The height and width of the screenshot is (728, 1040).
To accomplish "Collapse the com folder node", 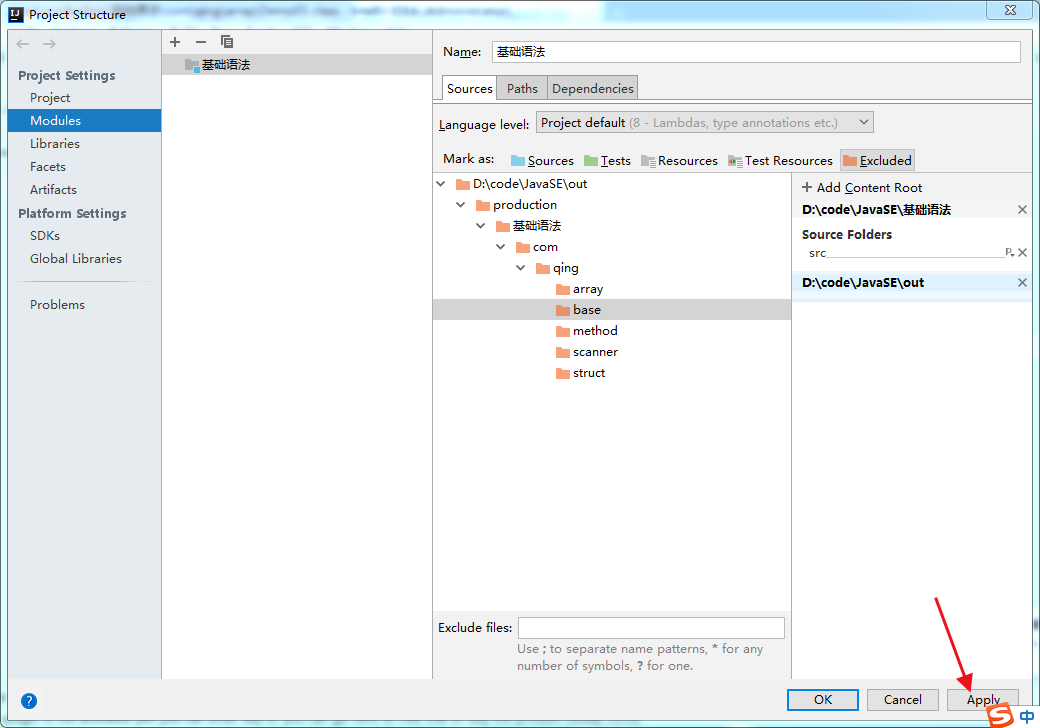I will coord(501,247).
